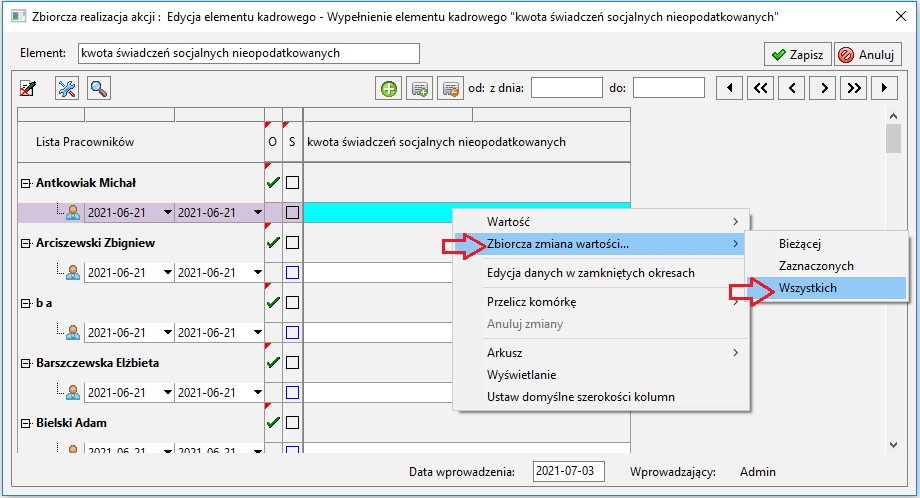Click person icon under Antkowiak Michał
The image size is (920, 498).
pos(73,212)
